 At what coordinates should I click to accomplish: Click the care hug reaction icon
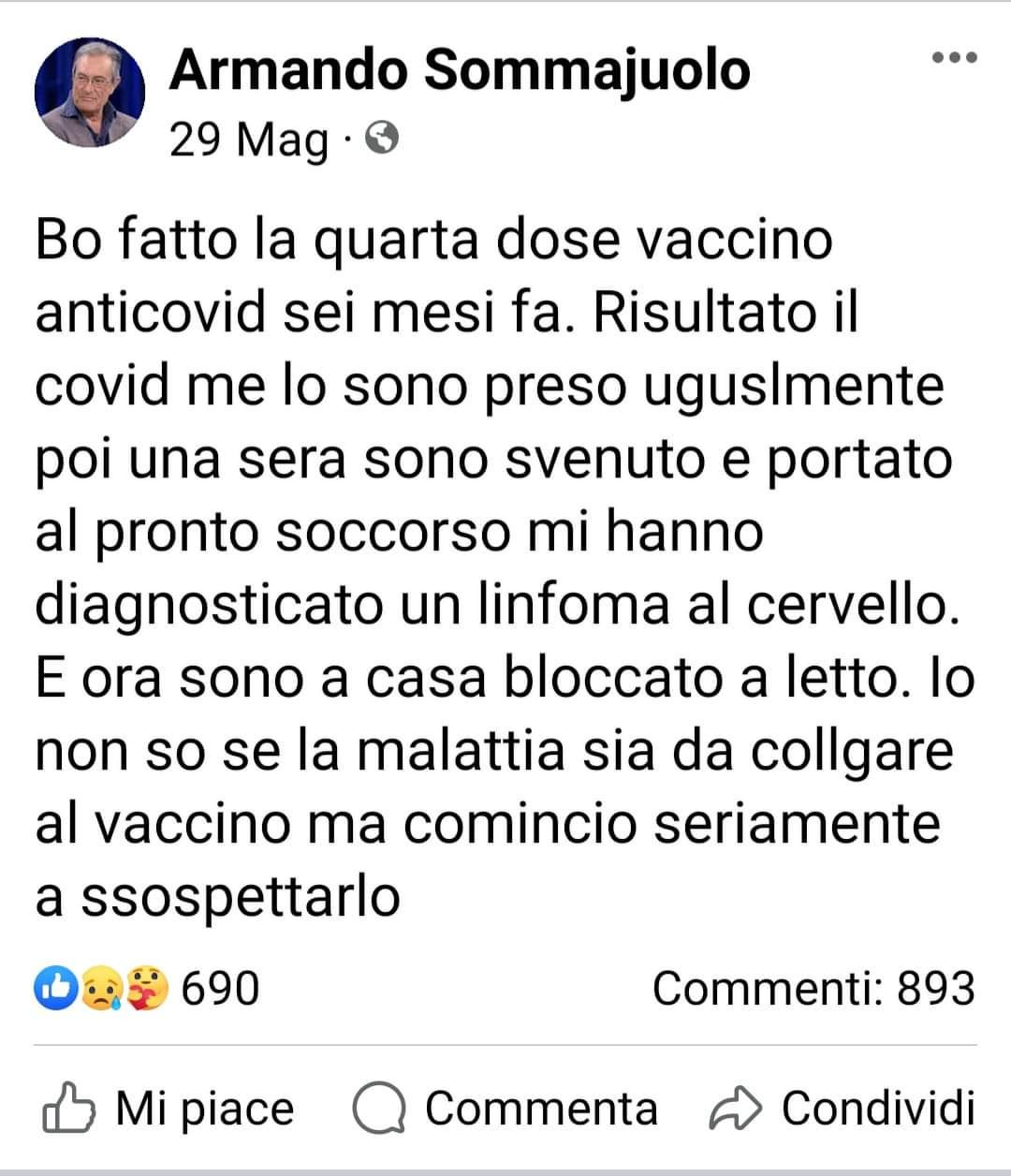(x=148, y=988)
